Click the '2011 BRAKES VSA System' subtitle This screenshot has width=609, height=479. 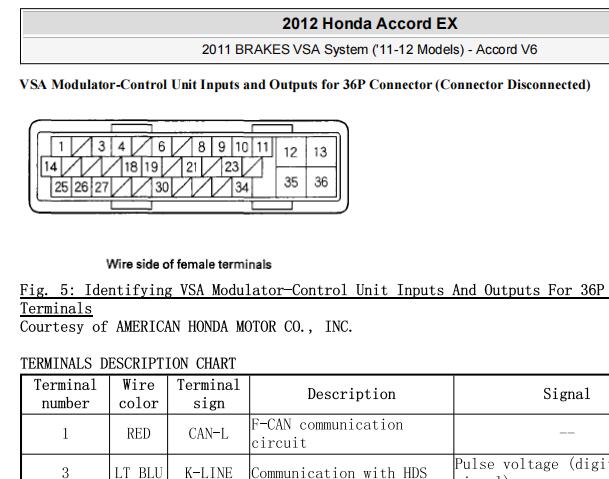pyautogui.click(x=369, y=50)
